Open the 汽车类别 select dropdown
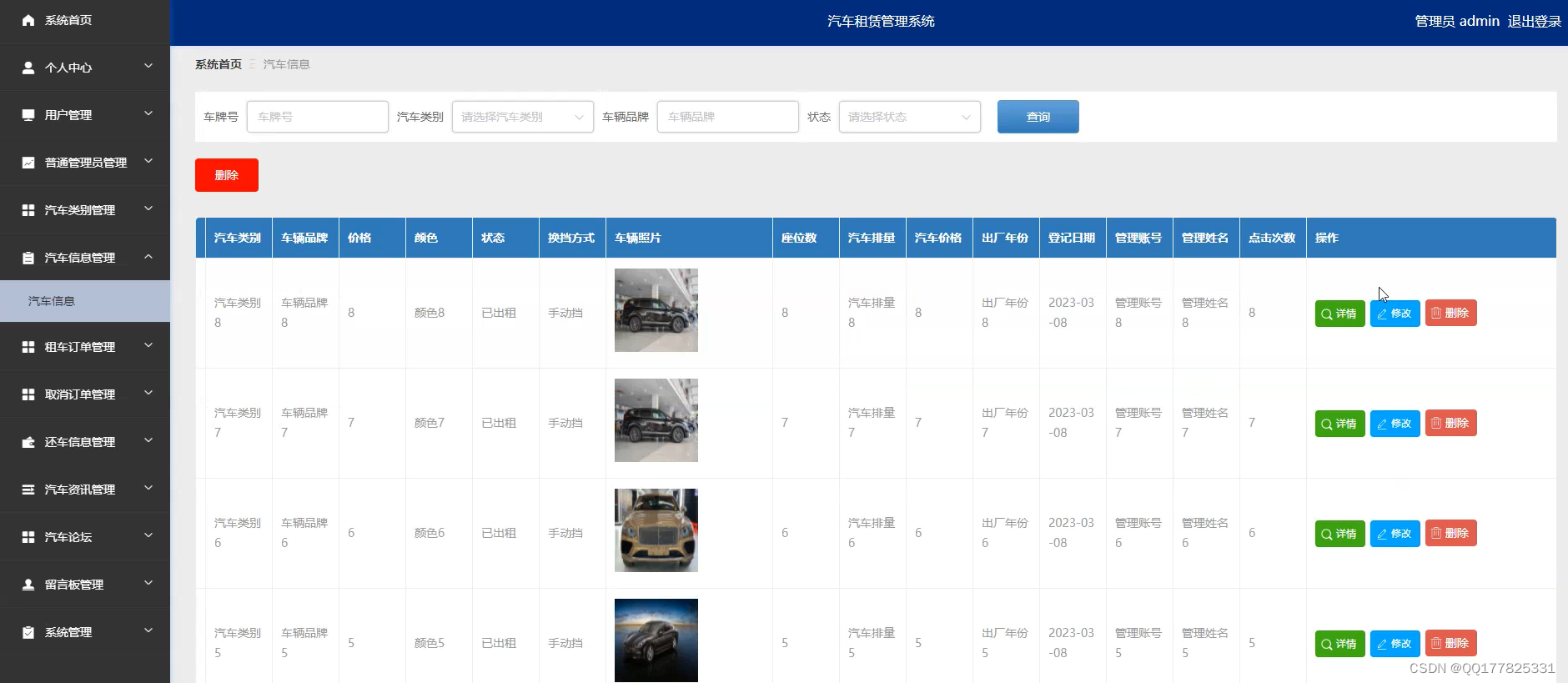 click(x=523, y=117)
